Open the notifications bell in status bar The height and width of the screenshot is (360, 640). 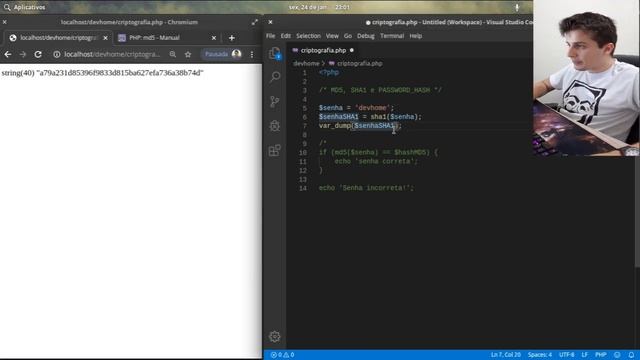click(631, 355)
